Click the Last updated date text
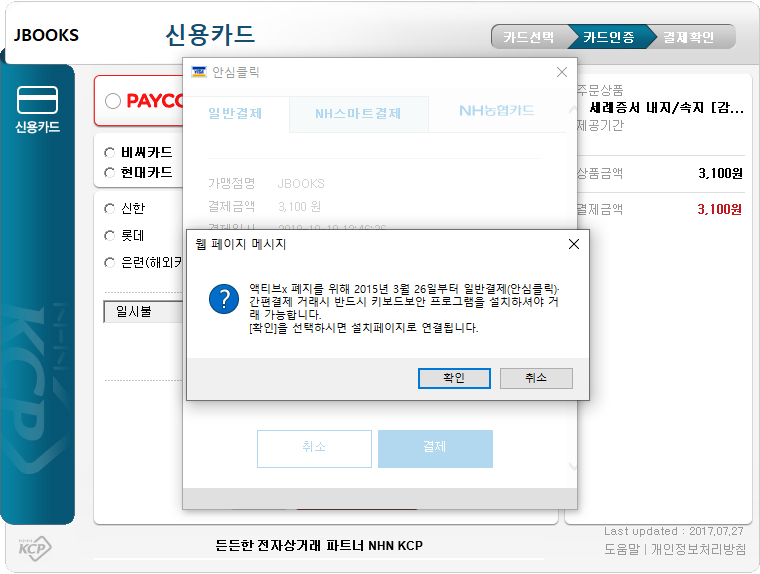Image resolution: width=760 pixels, height=574 pixels. coord(674,531)
